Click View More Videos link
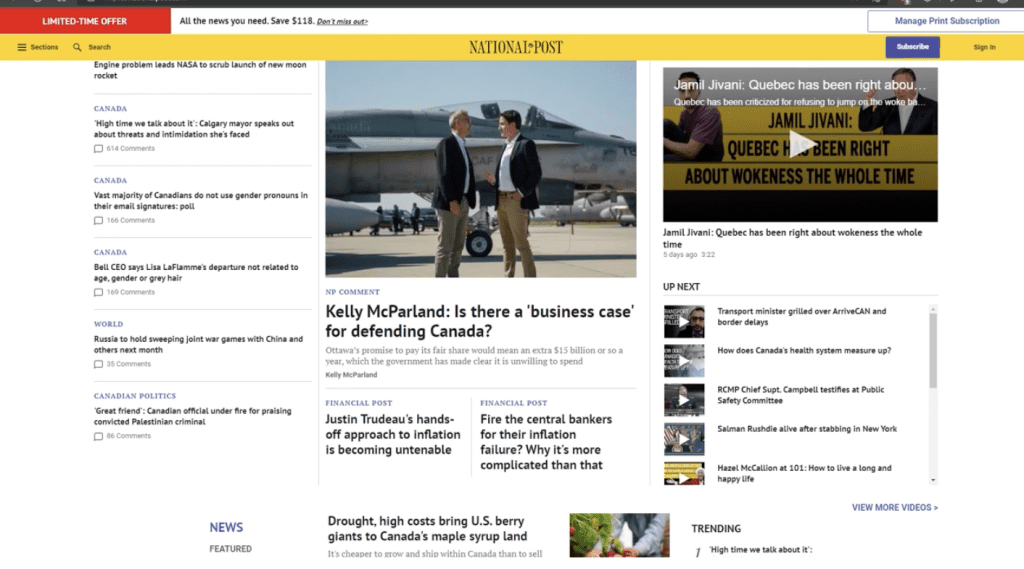Image resolution: width=1024 pixels, height=569 pixels. pyautogui.click(x=895, y=508)
